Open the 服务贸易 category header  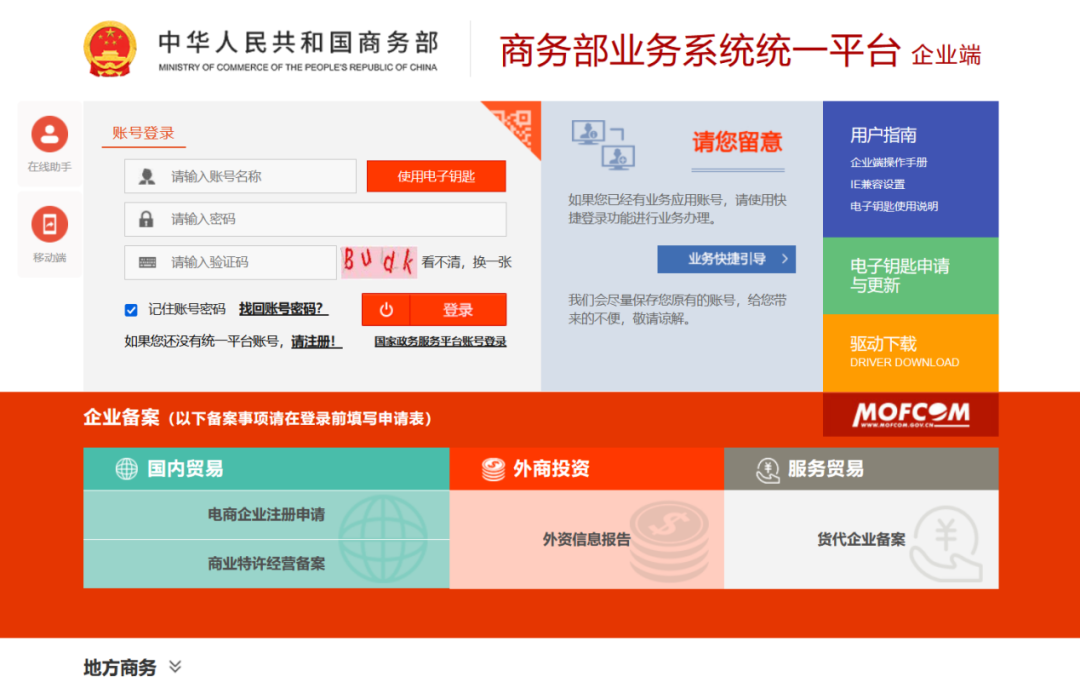click(861, 469)
